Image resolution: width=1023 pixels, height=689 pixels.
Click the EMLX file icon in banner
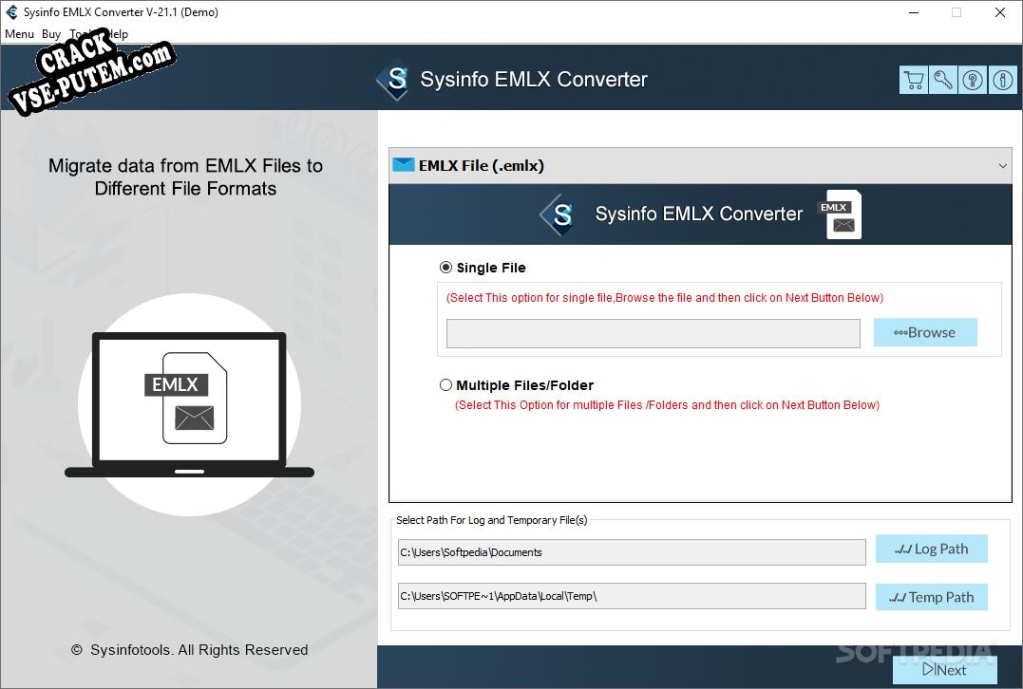click(840, 215)
